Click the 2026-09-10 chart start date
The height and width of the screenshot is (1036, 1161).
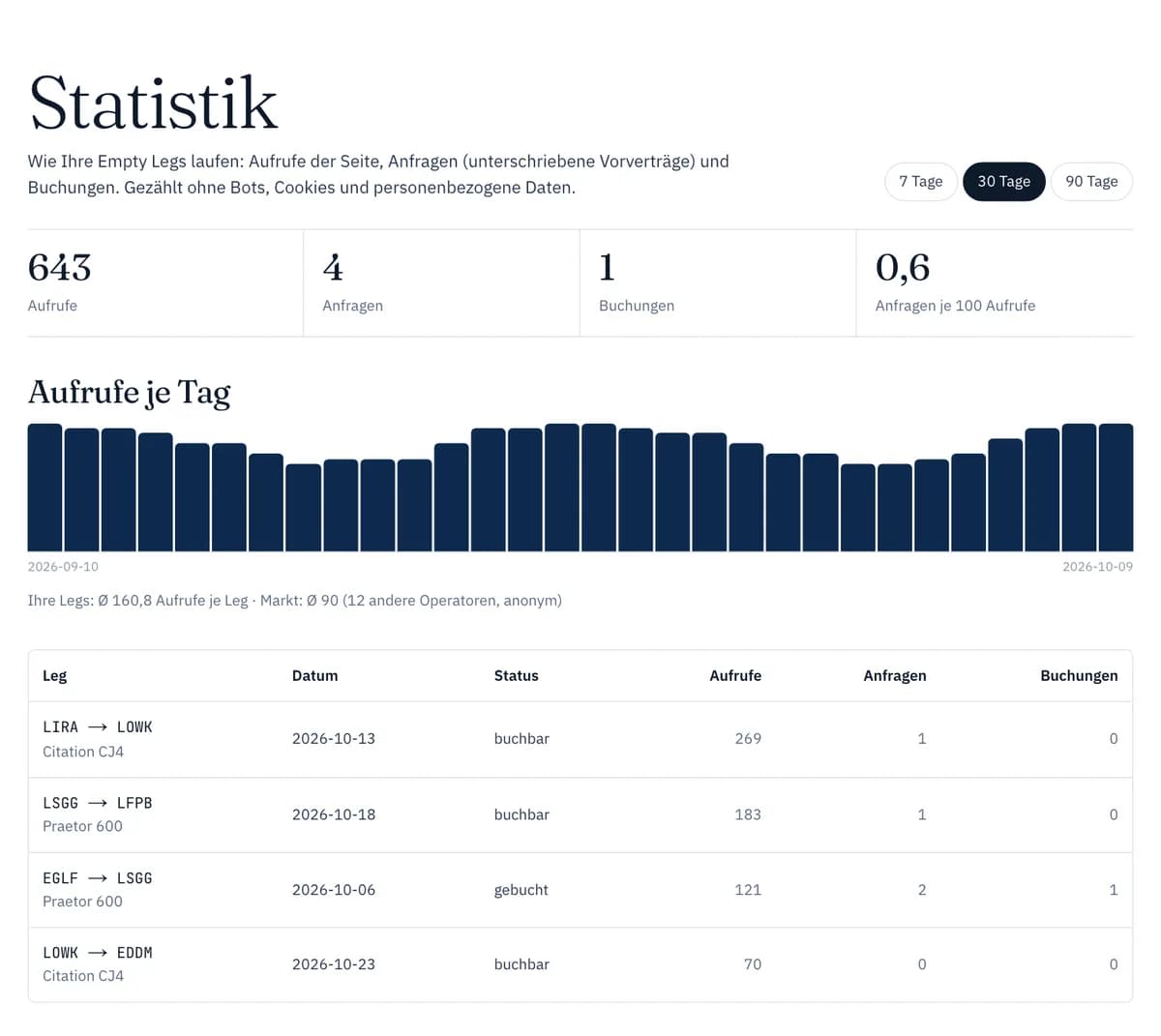(x=63, y=567)
